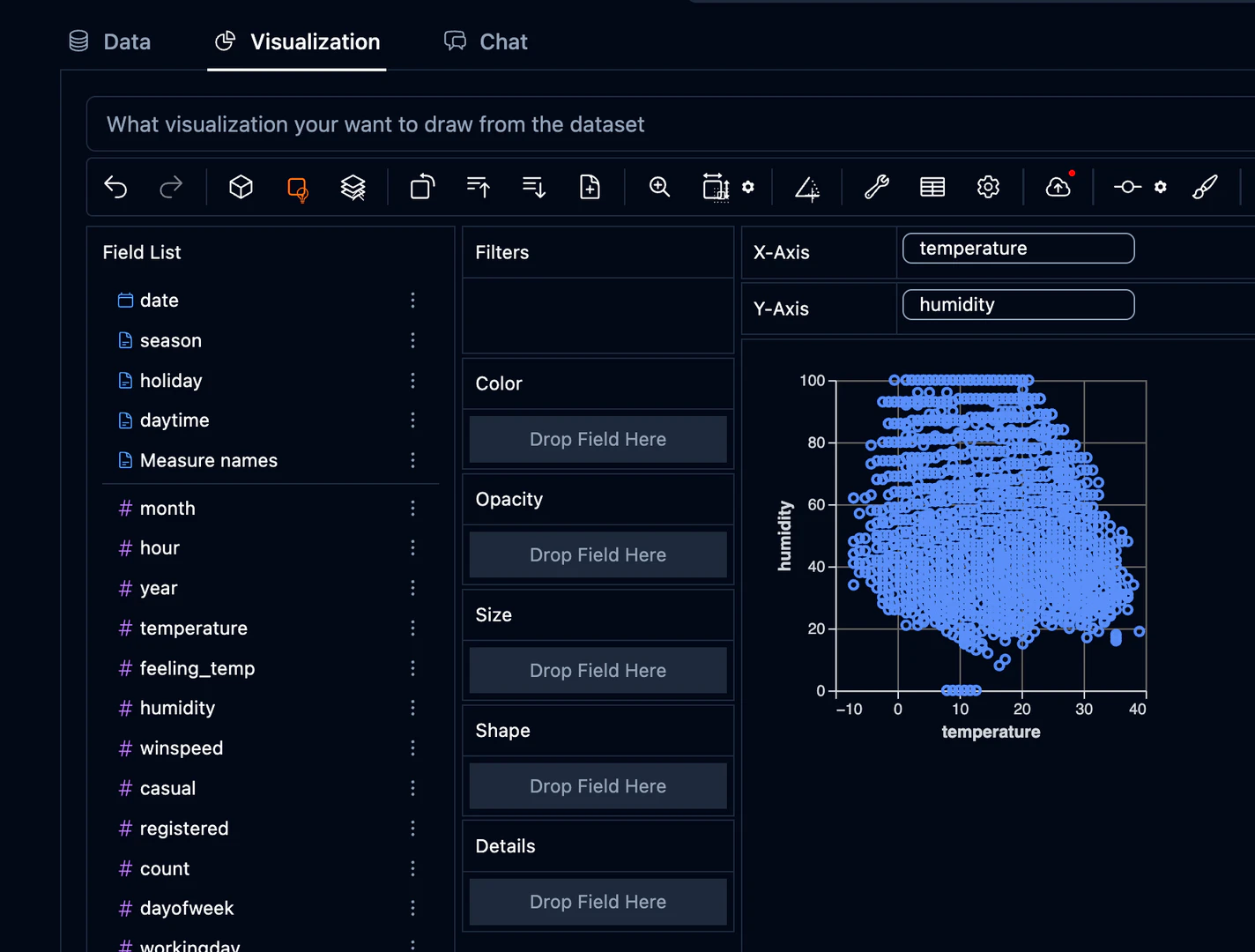Click the redo arrow
The width and height of the screenshot is (1255, 952).
pyautogui.click(x=171, y=187)
